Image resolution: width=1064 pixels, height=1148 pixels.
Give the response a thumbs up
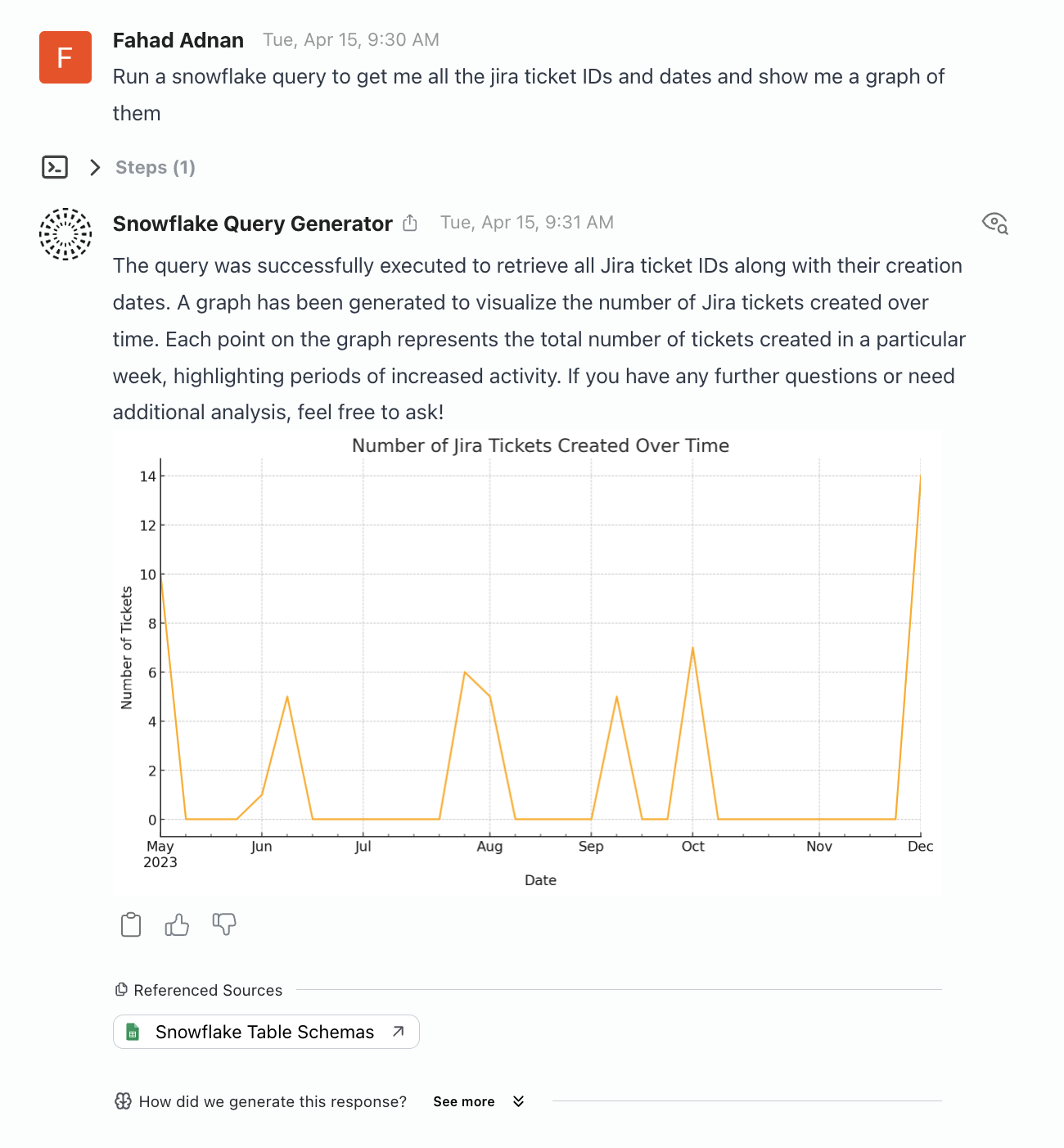click(177, 924)
